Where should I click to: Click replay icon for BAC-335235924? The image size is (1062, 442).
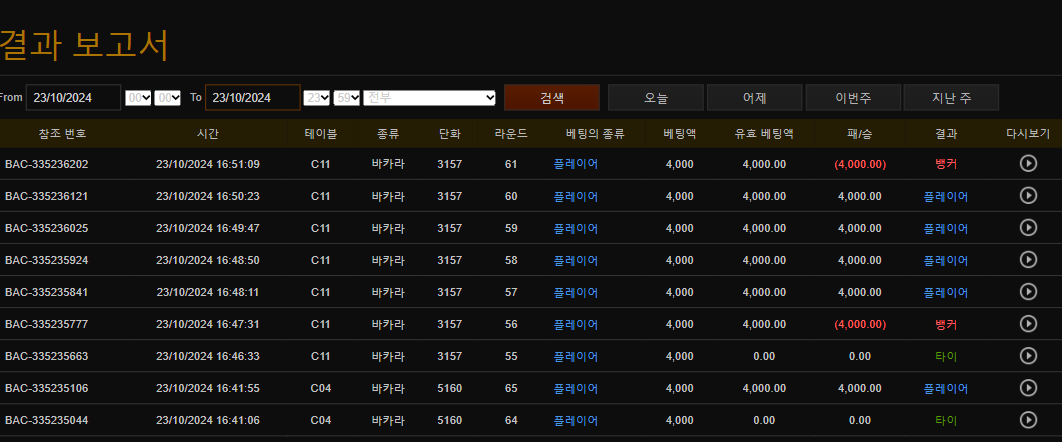coord(1028,260)
